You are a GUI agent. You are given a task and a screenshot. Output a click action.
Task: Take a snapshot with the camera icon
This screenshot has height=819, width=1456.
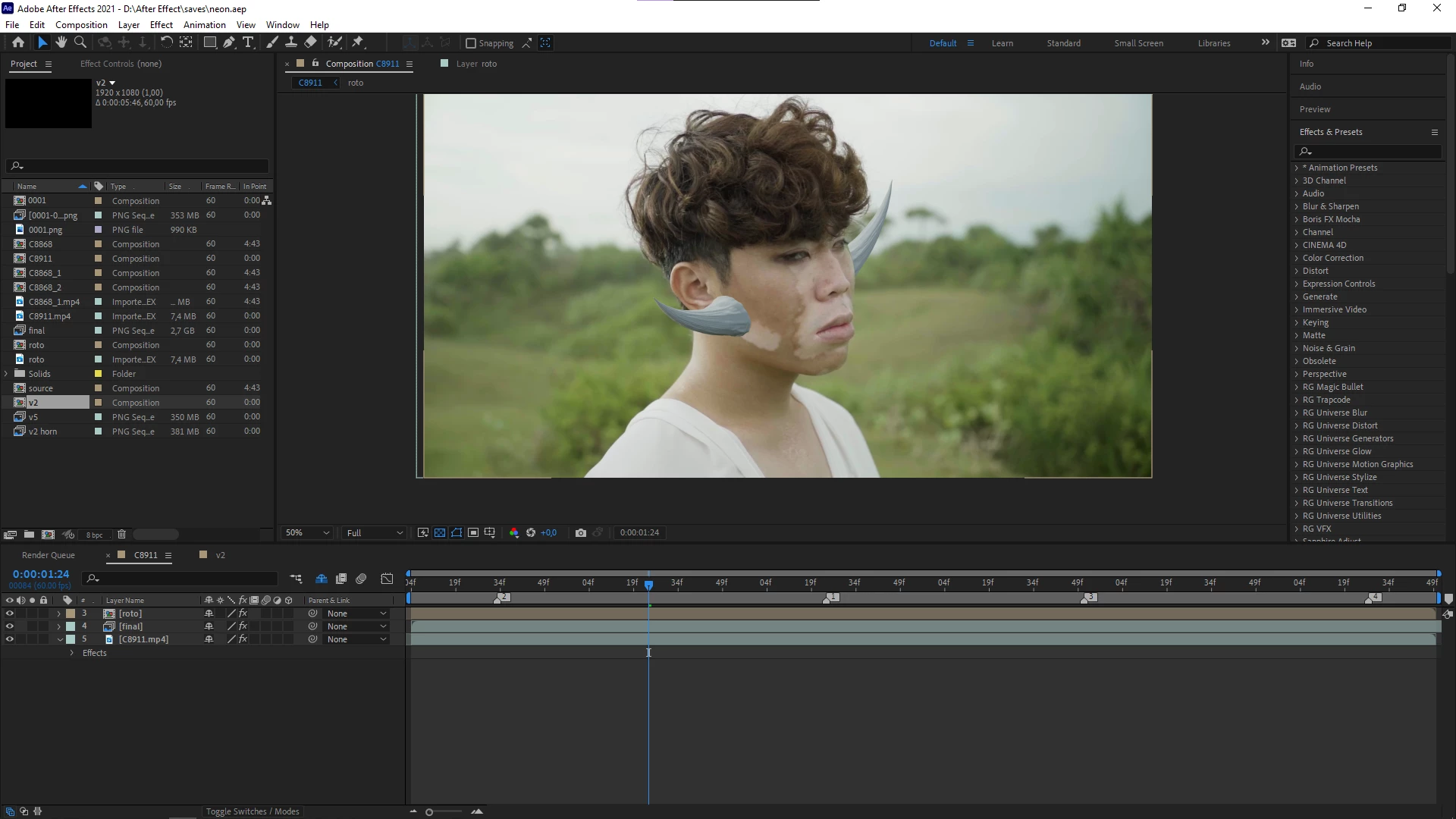click(x=581, y=533)
